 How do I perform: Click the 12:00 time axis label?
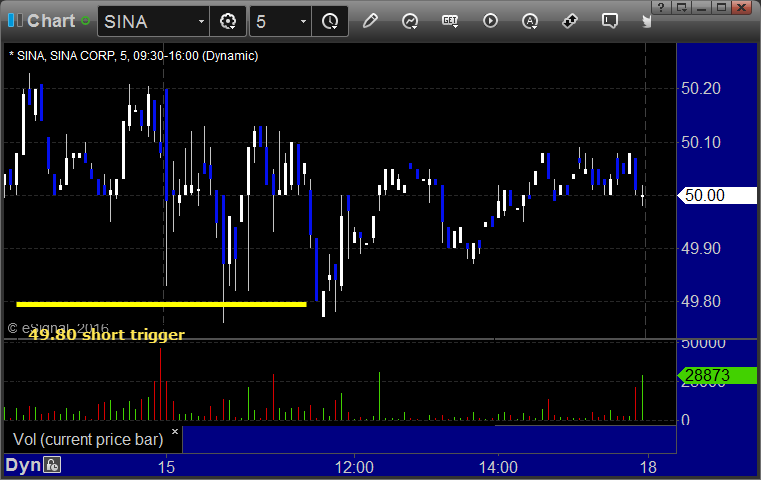coord(354,467)
